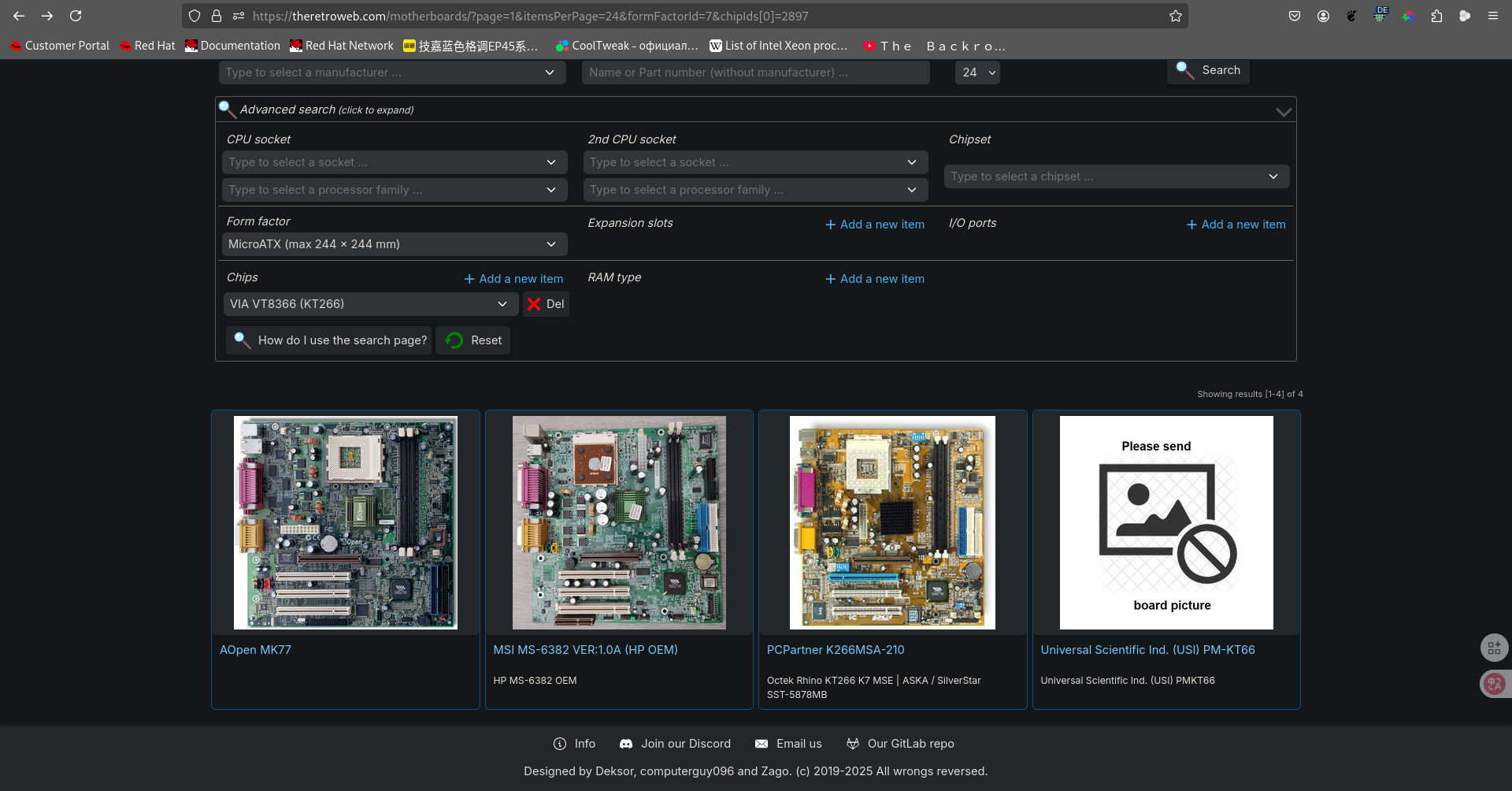
Task: Click the red X Del button for the chip
Action: click(546, 304)
